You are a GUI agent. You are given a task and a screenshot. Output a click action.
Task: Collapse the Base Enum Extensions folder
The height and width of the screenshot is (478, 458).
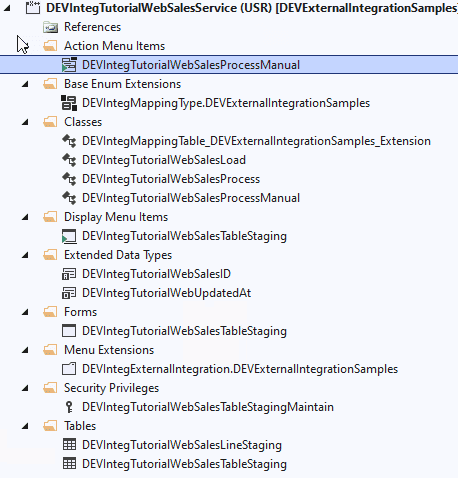tap(25, 84)
